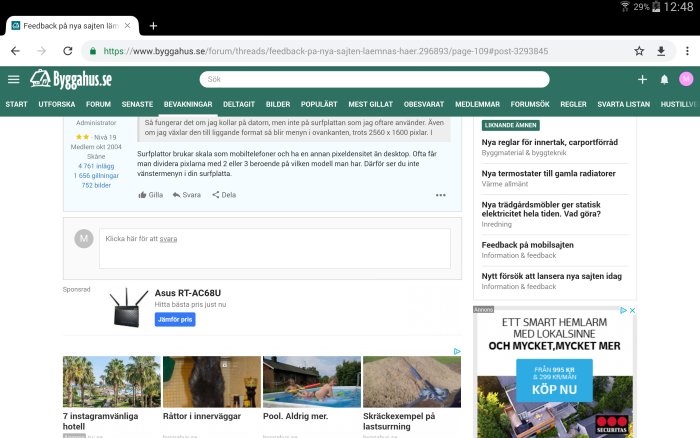
Task: Open the SENASTE menu item
Action: (x=138, y=104)
